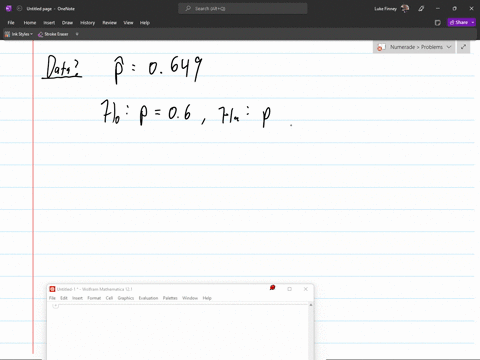Restore down the OneNote window
Viewport: 480px width, 360px height.
[x=454, y=9]
